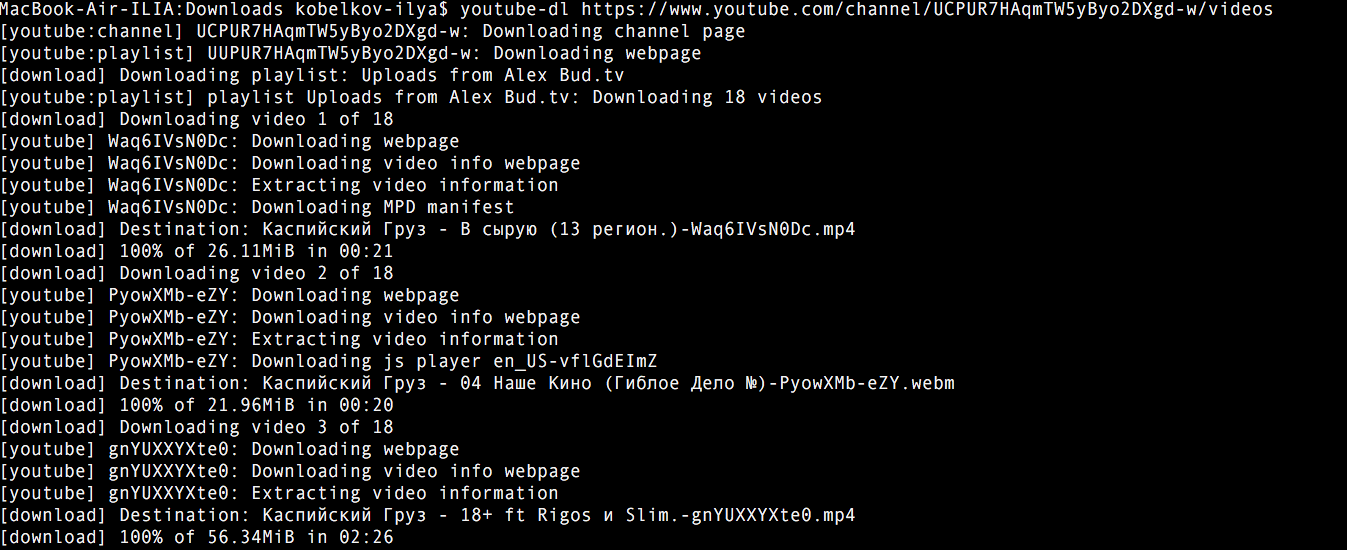Click '100% of 56.34MiB in 02:26' progress line
This screenshot has height=550, width=1347.
(x=197, y=537)
